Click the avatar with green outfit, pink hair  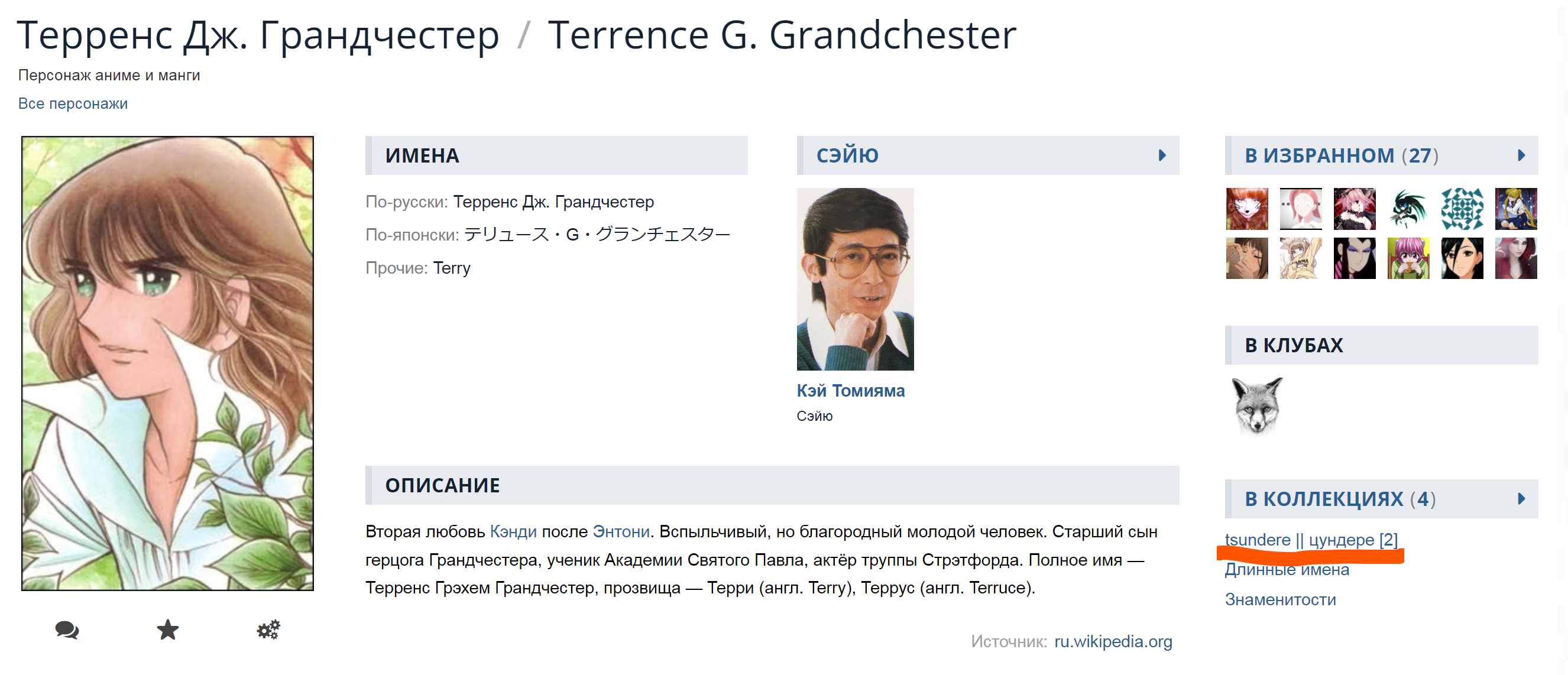pos(1408,259)
